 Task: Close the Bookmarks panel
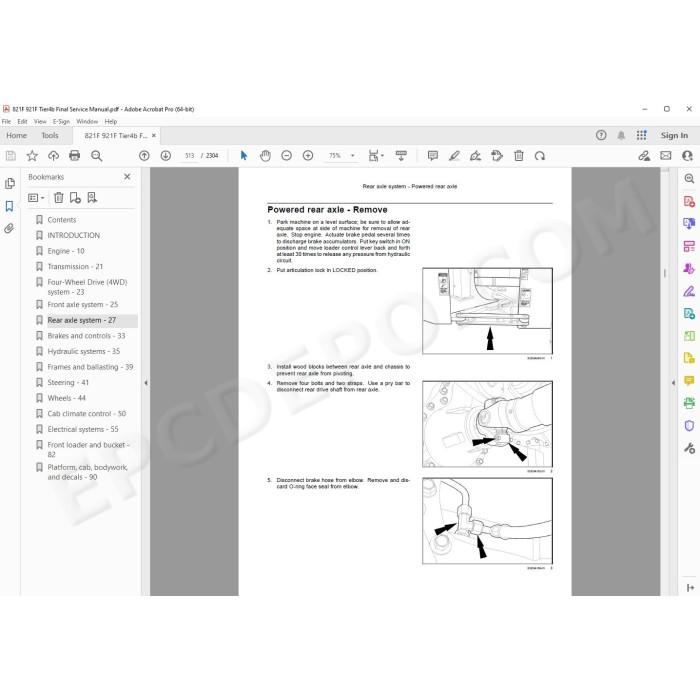coord(127,177)
